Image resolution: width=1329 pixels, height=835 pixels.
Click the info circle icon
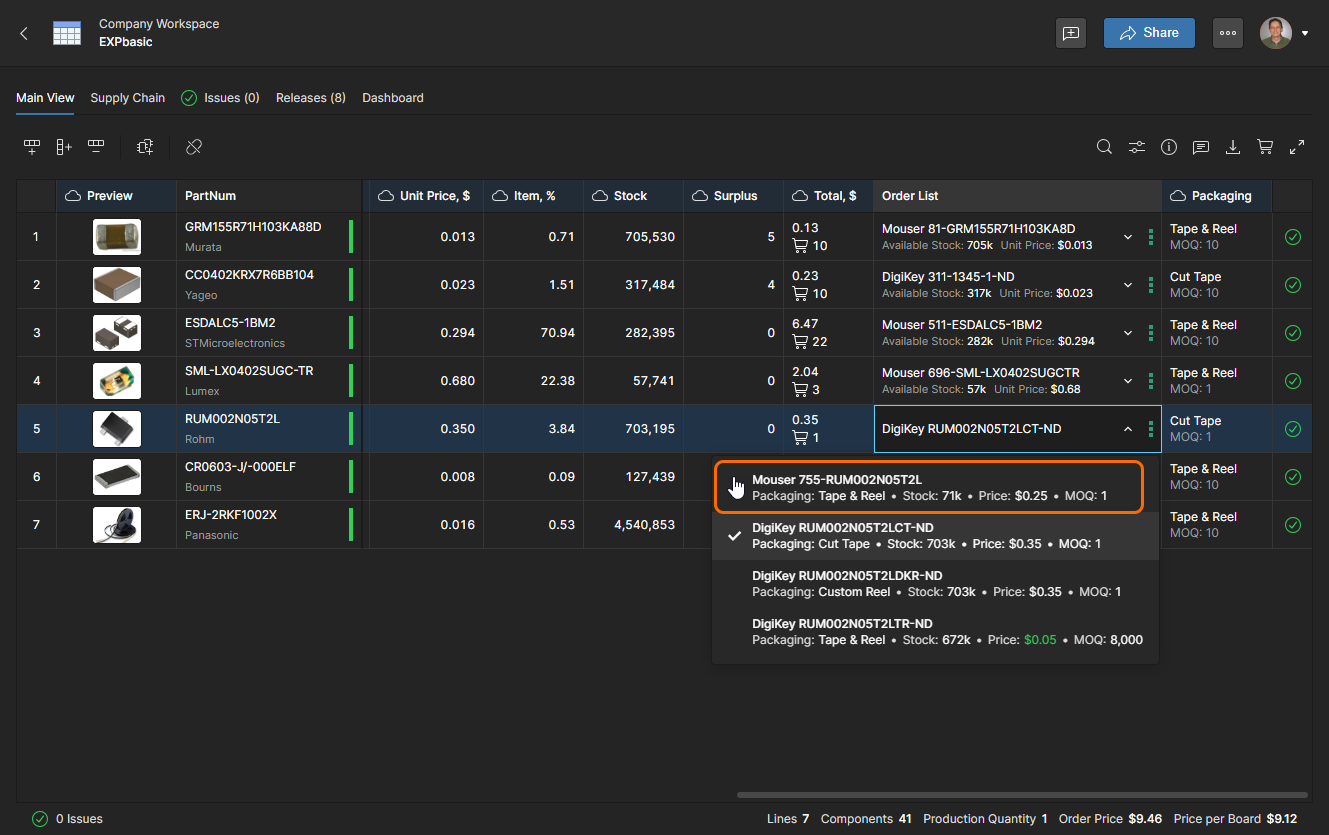1169,147
